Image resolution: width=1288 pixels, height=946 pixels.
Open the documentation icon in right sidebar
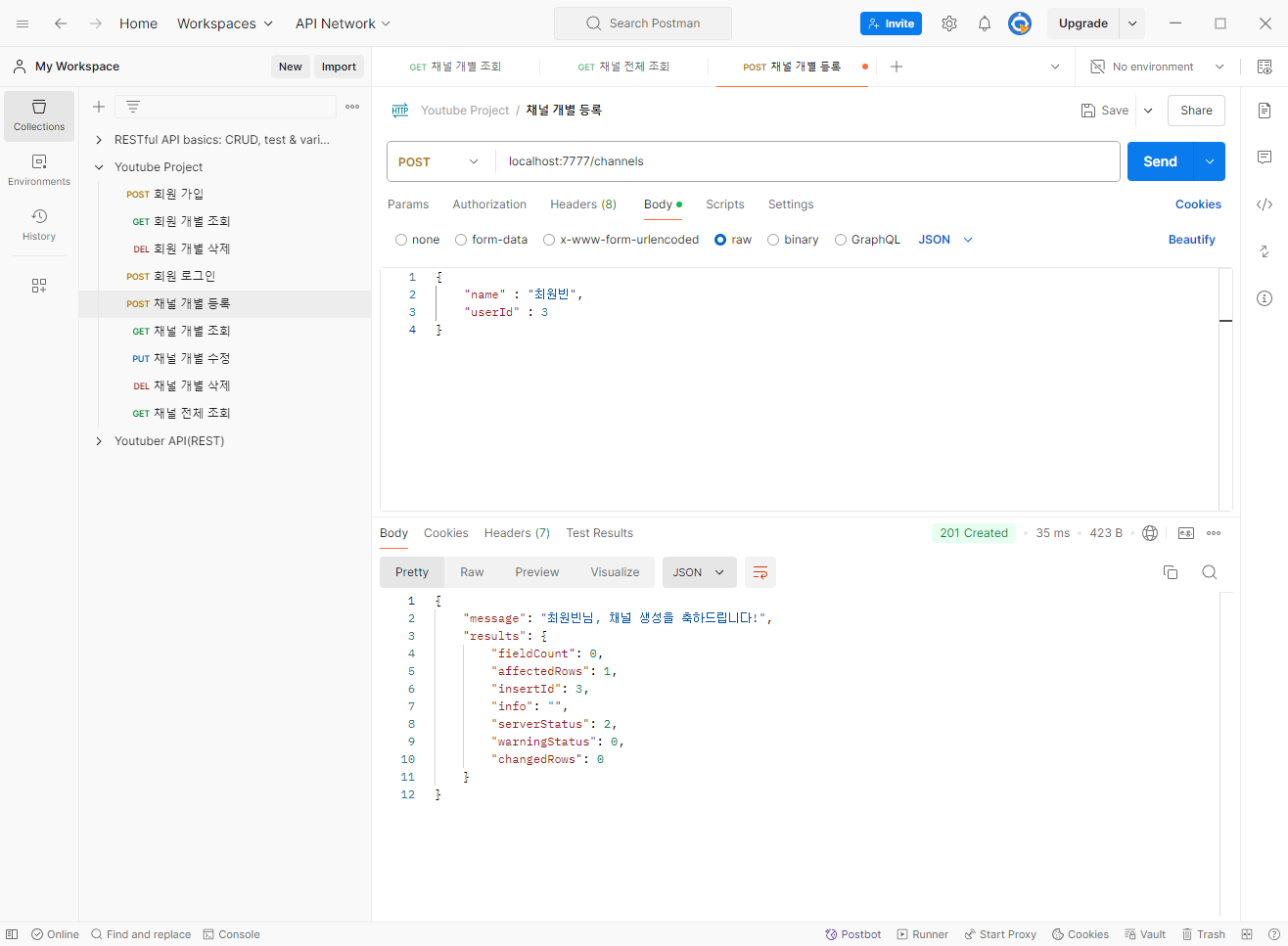[1265, 111]
